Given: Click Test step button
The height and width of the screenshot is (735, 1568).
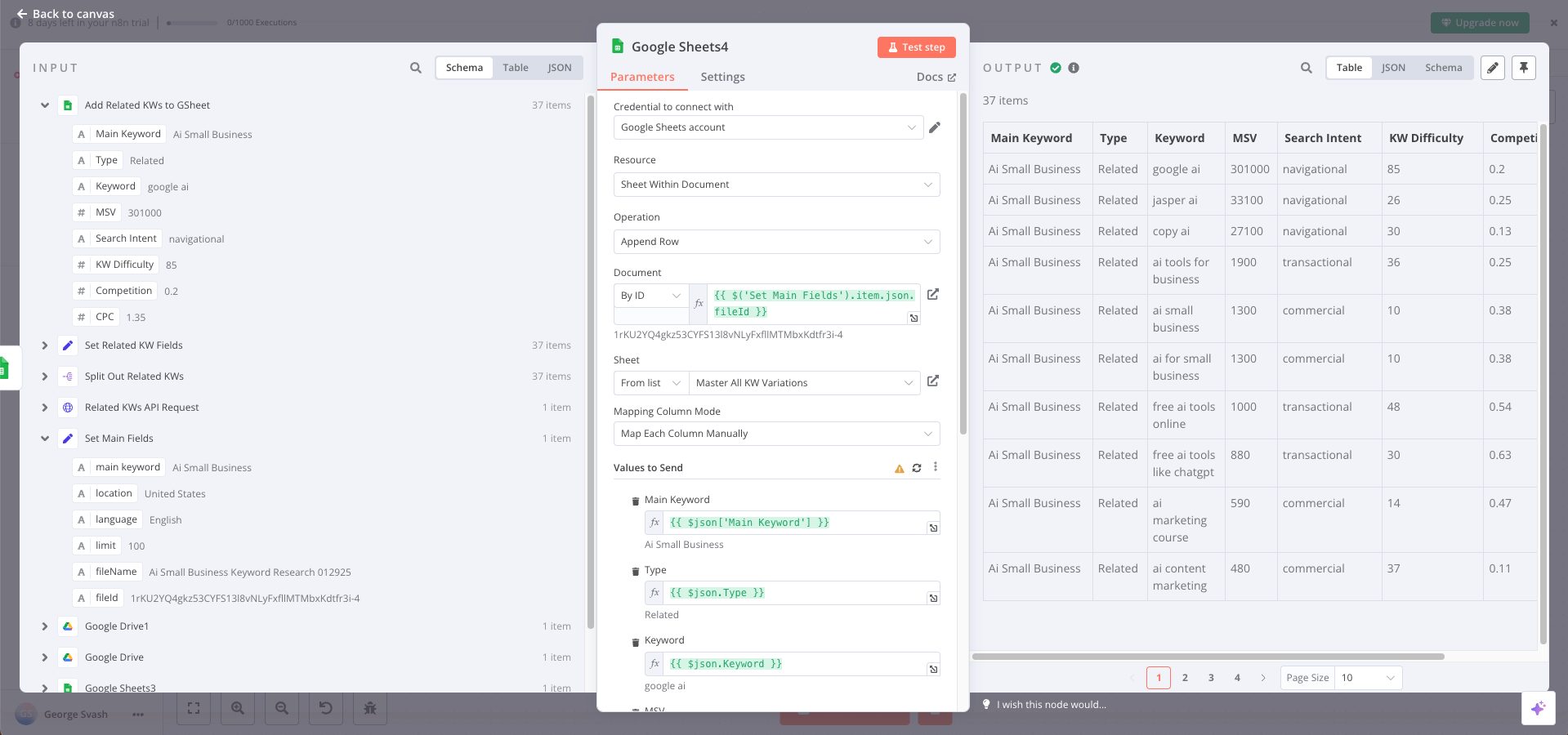Looking at the screenshot, I should (x=917, y=47).
